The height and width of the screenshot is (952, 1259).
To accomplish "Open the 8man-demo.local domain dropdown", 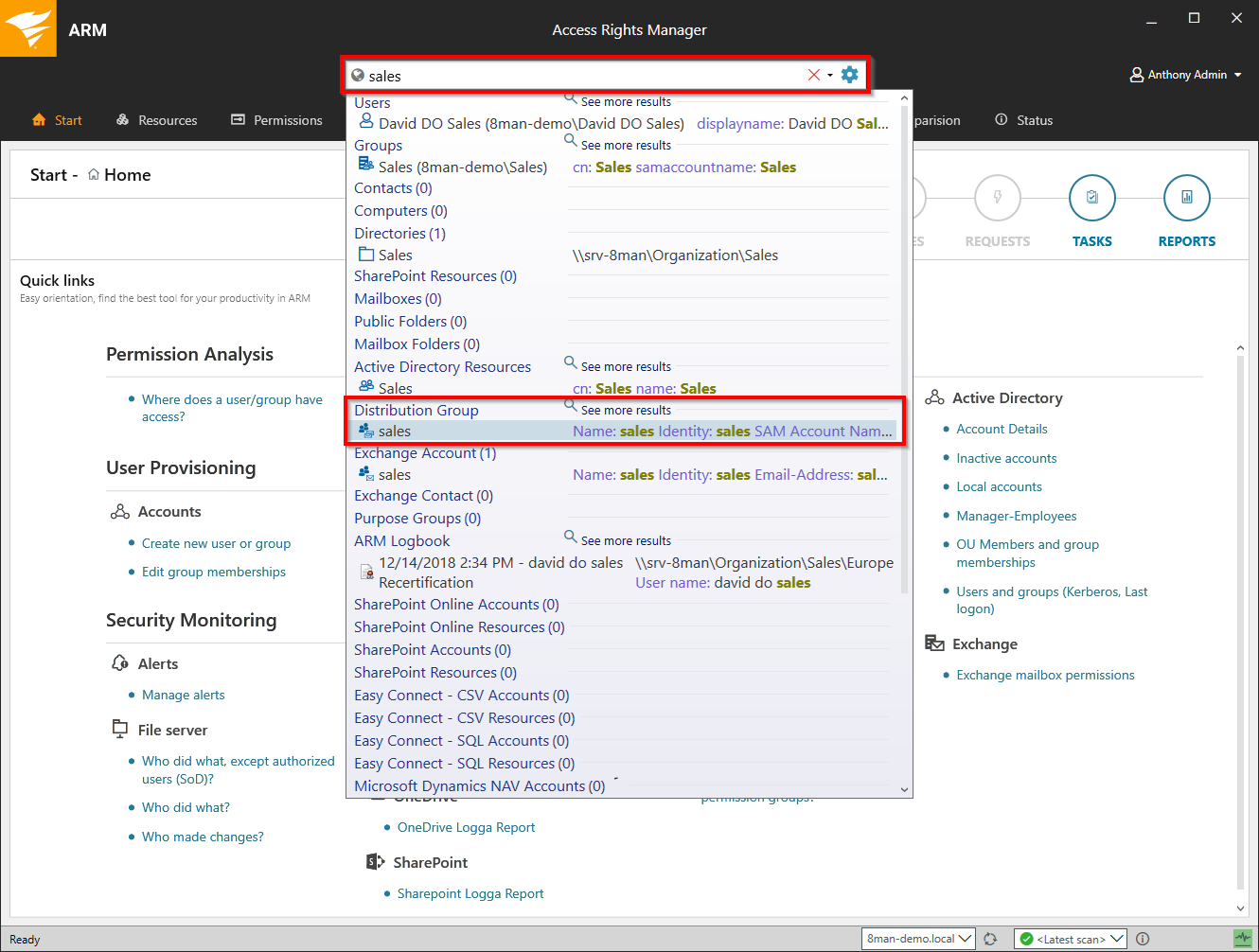I will (919, 939).
